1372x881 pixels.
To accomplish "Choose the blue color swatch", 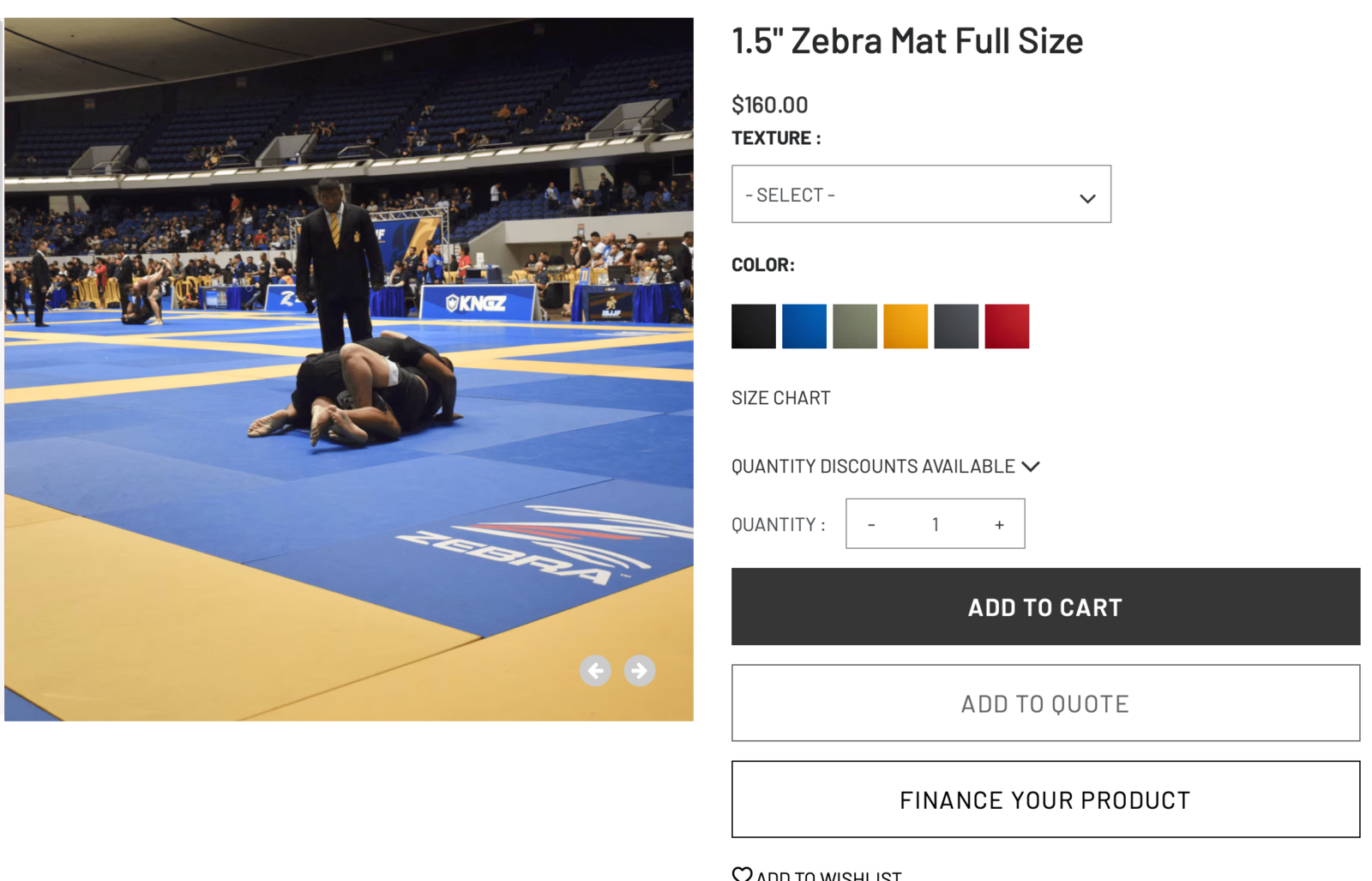I will [x=804, y=326].
